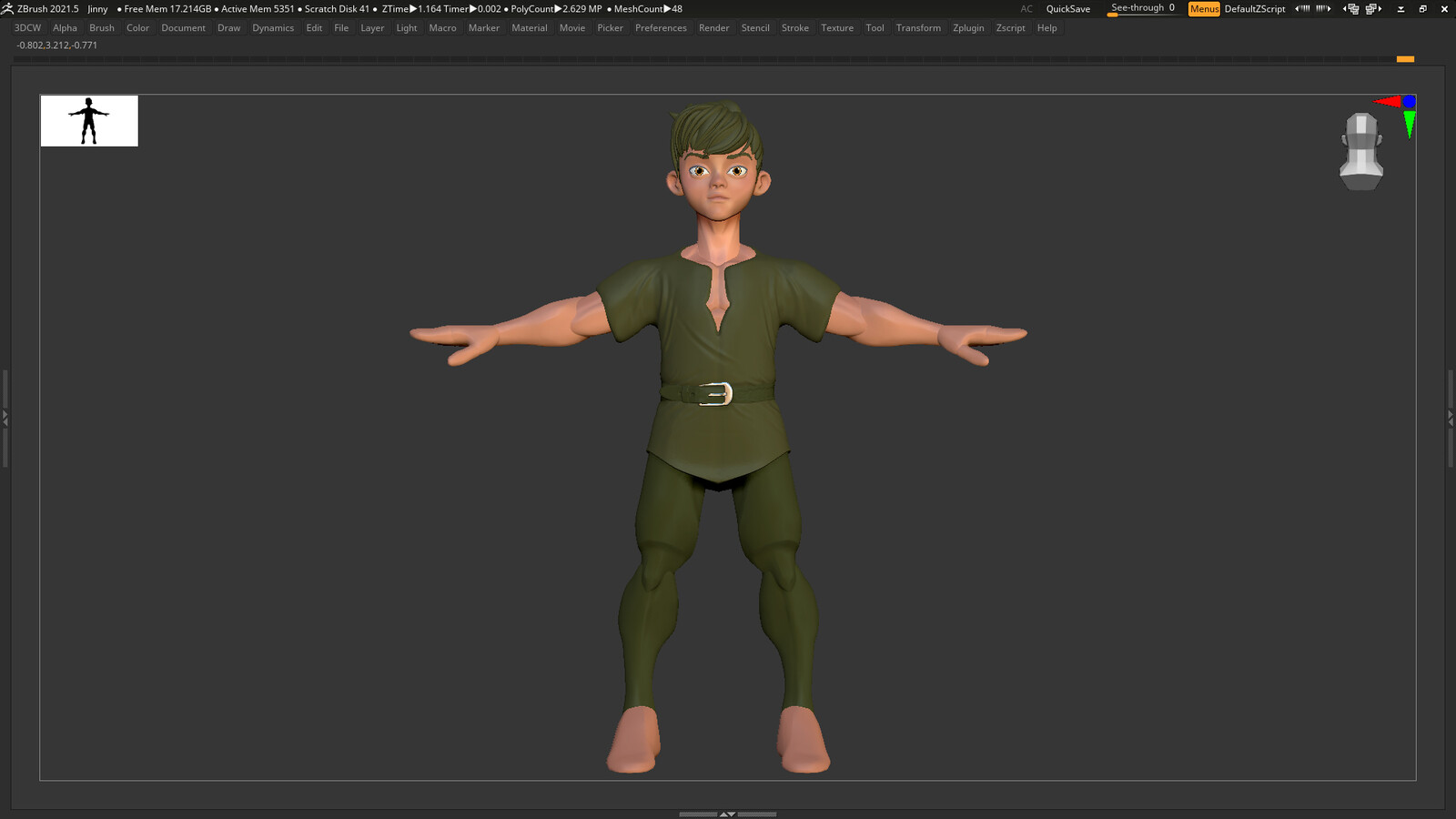1456x819 pixels.
Task: Open the Document menu
Action: (183, 28)
